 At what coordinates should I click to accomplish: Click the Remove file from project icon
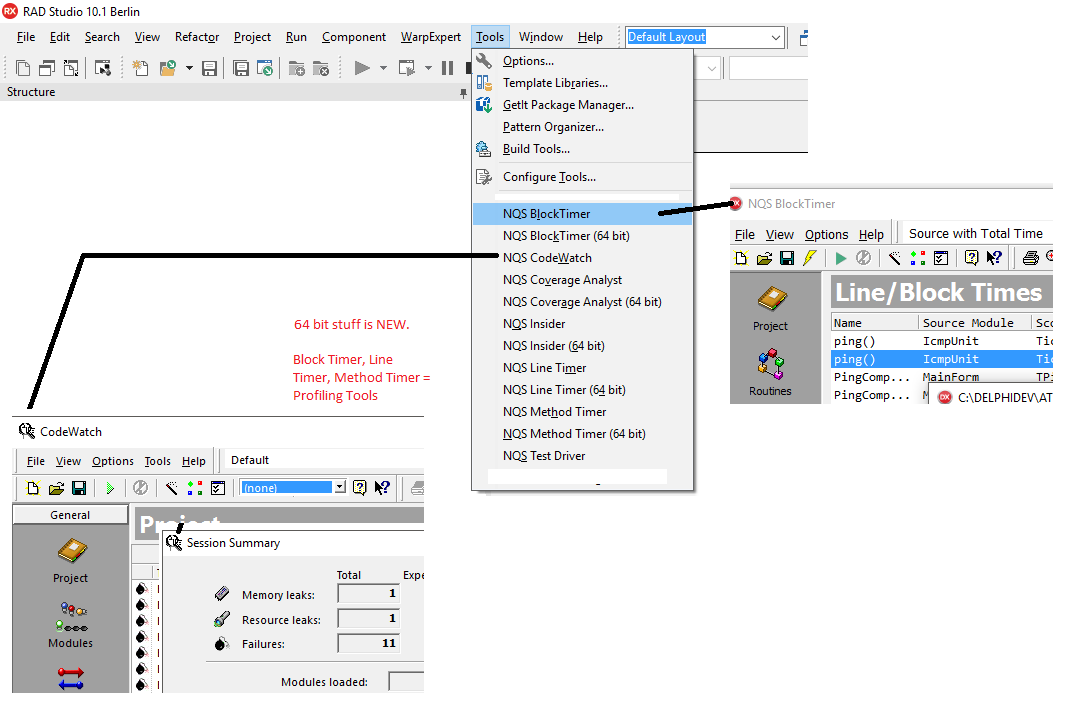(321, 68)
